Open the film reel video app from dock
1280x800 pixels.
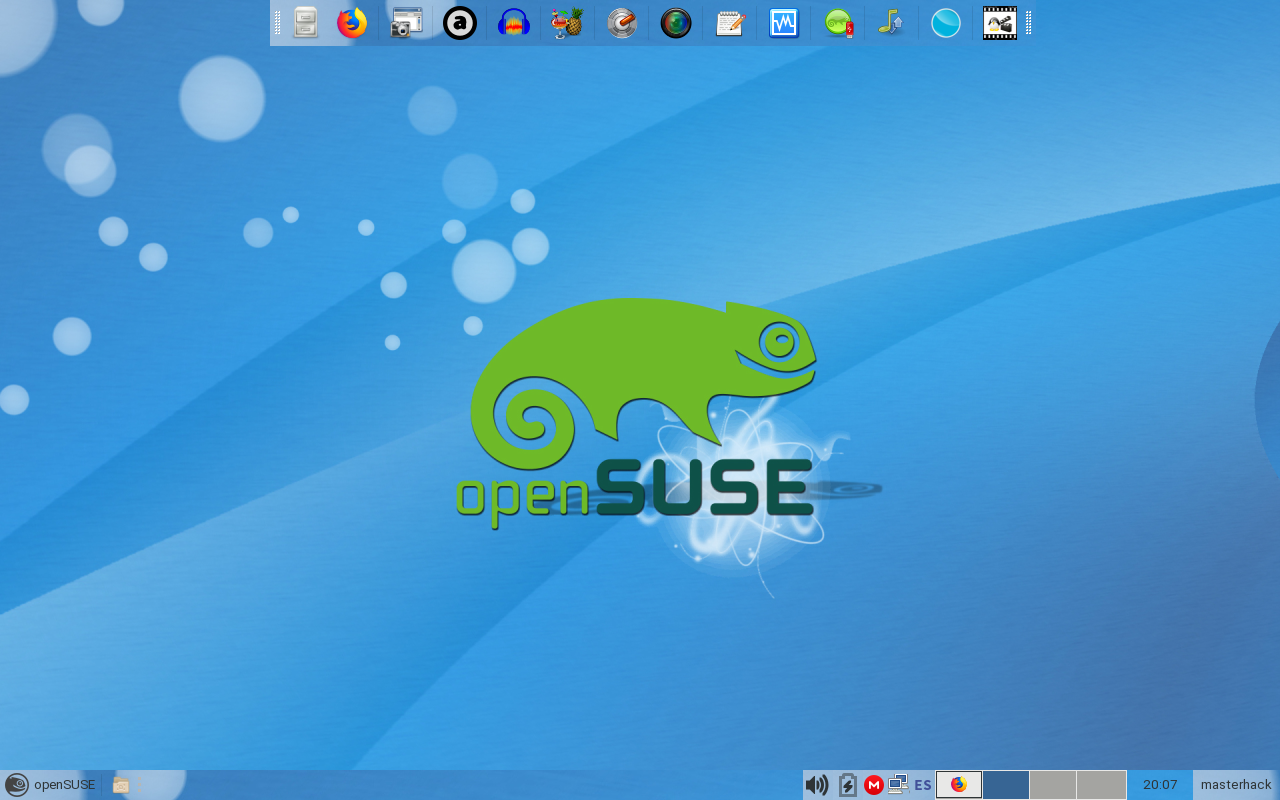coord(999,22)
